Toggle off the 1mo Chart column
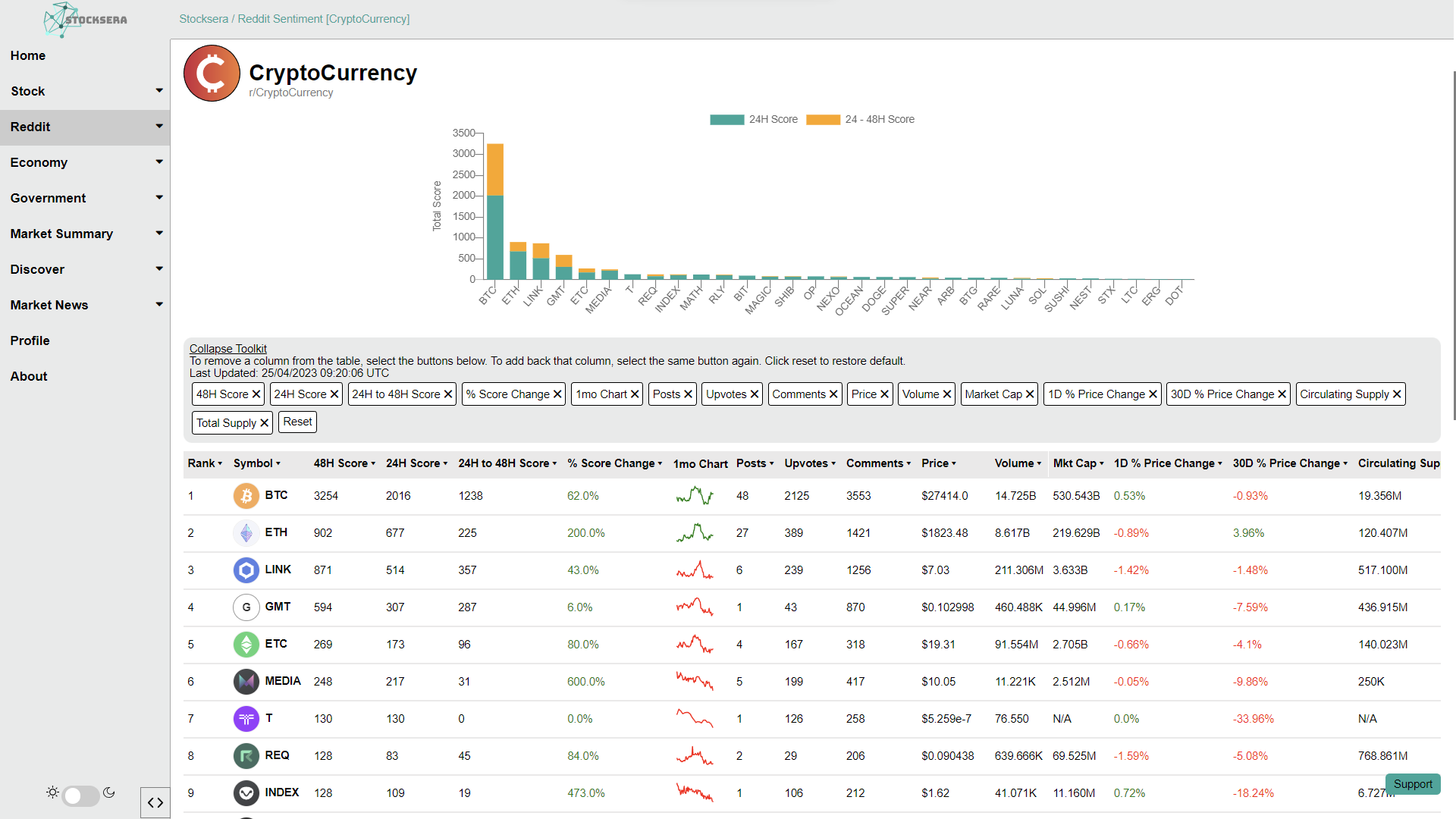1456x819 pixels. click(607, 394)
